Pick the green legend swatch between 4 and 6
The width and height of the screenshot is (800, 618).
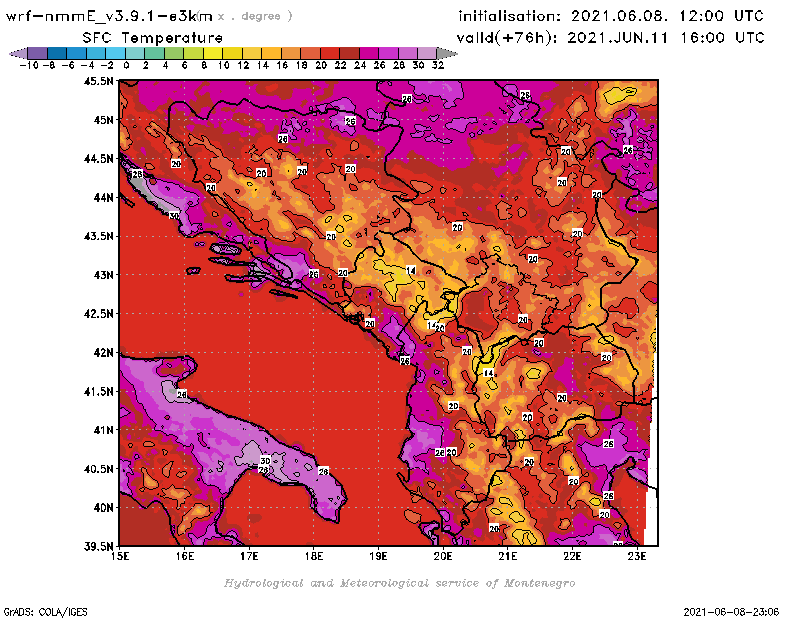(x=174, y=53)
